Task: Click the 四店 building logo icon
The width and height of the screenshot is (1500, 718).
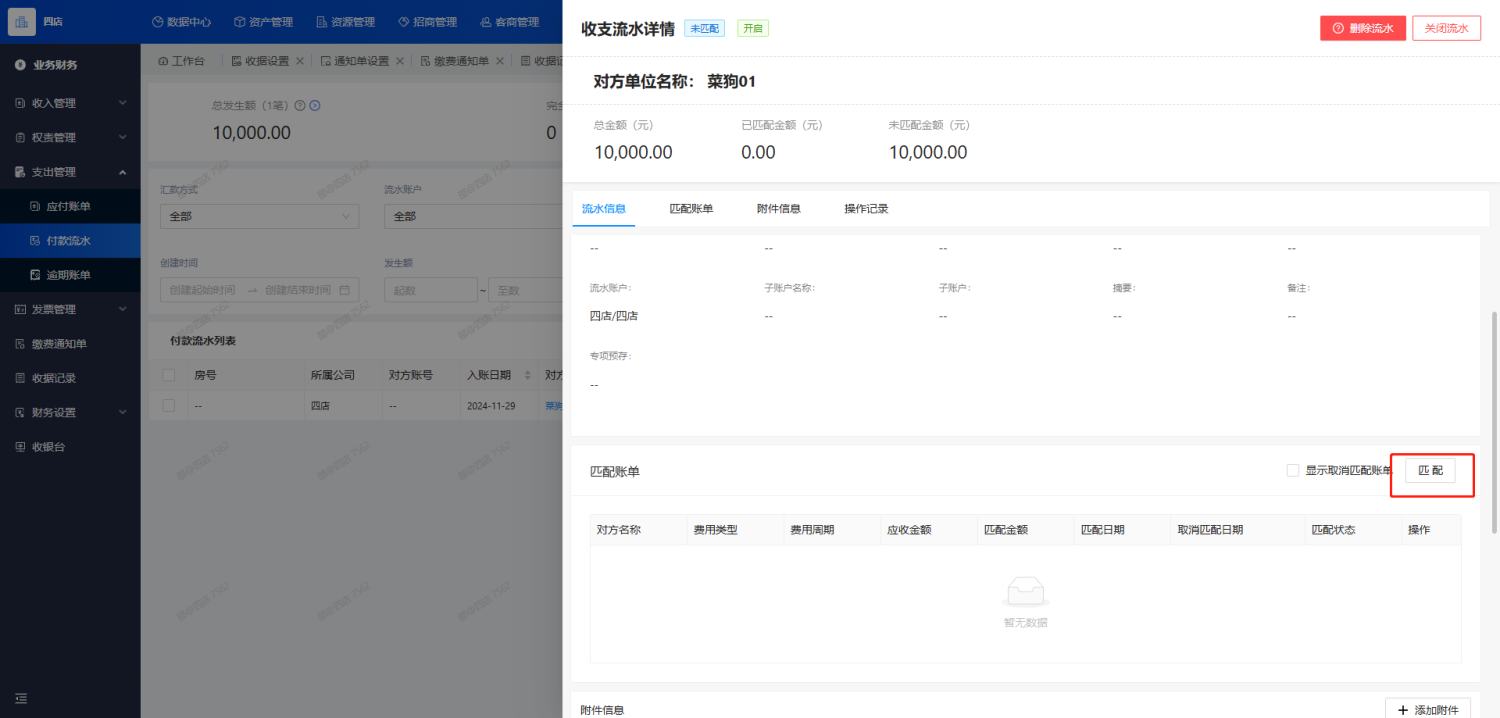Action: [x=21, y=21]
